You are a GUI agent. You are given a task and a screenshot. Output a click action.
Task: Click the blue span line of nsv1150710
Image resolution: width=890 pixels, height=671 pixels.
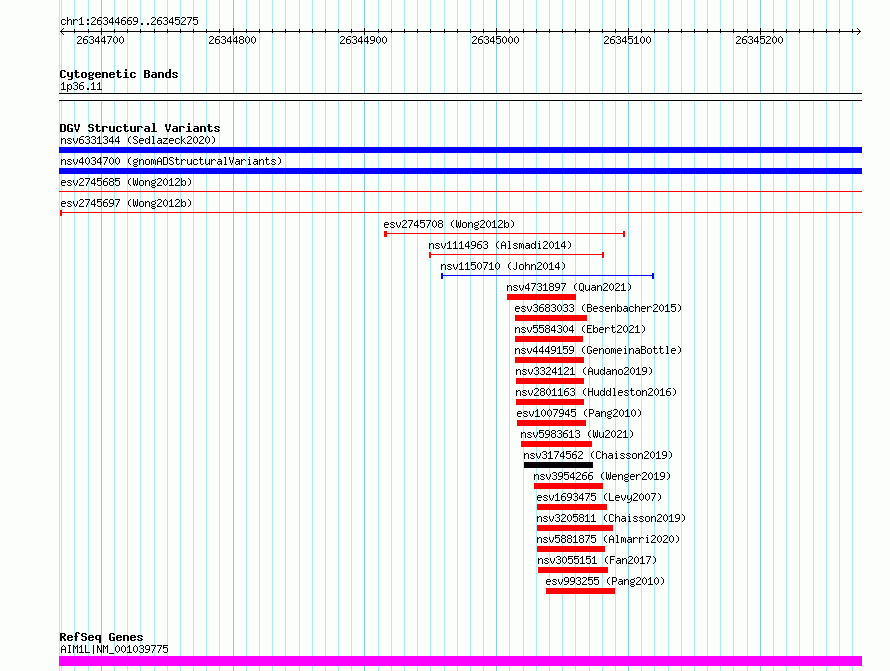point(548,276)
